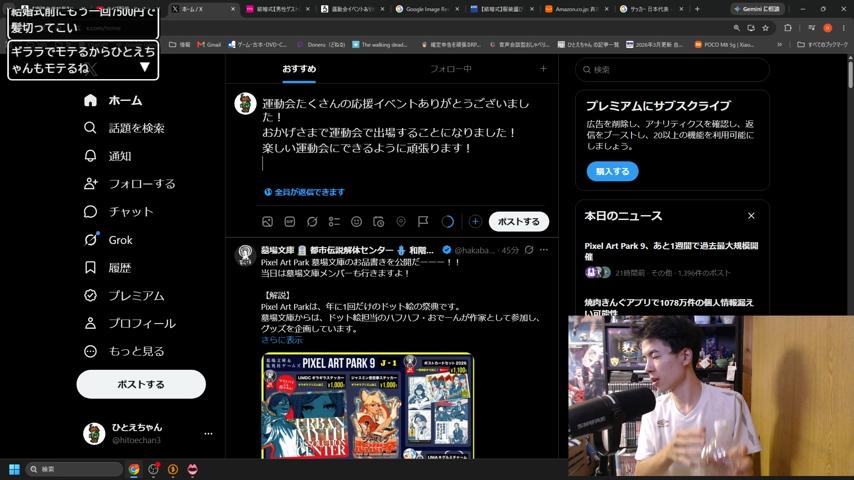
Task: Bookmark this page with star icon
Action: coord(765,28)
